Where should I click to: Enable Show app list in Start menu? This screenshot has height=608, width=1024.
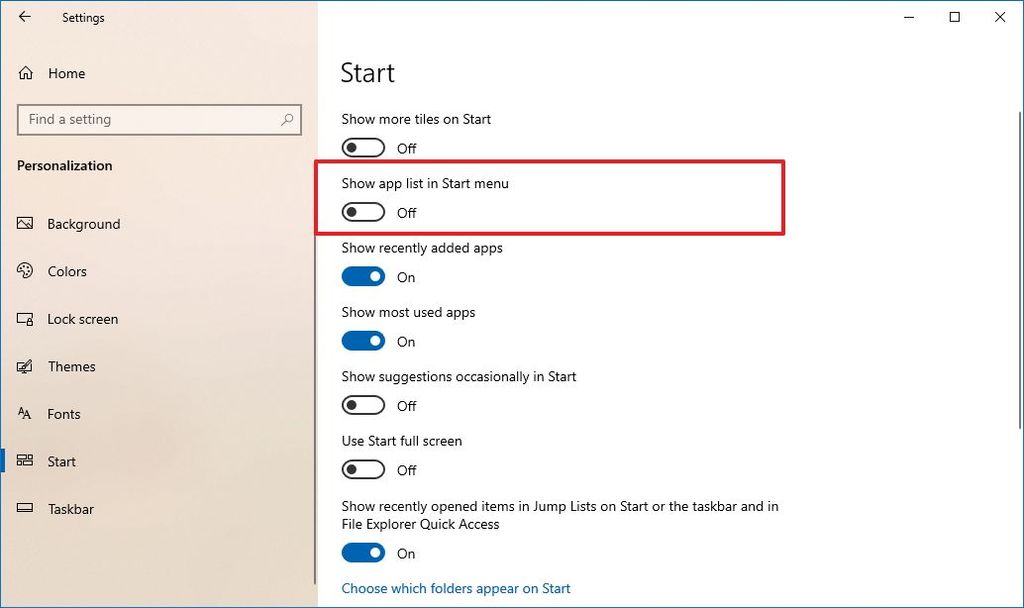(x=362, y=211)
